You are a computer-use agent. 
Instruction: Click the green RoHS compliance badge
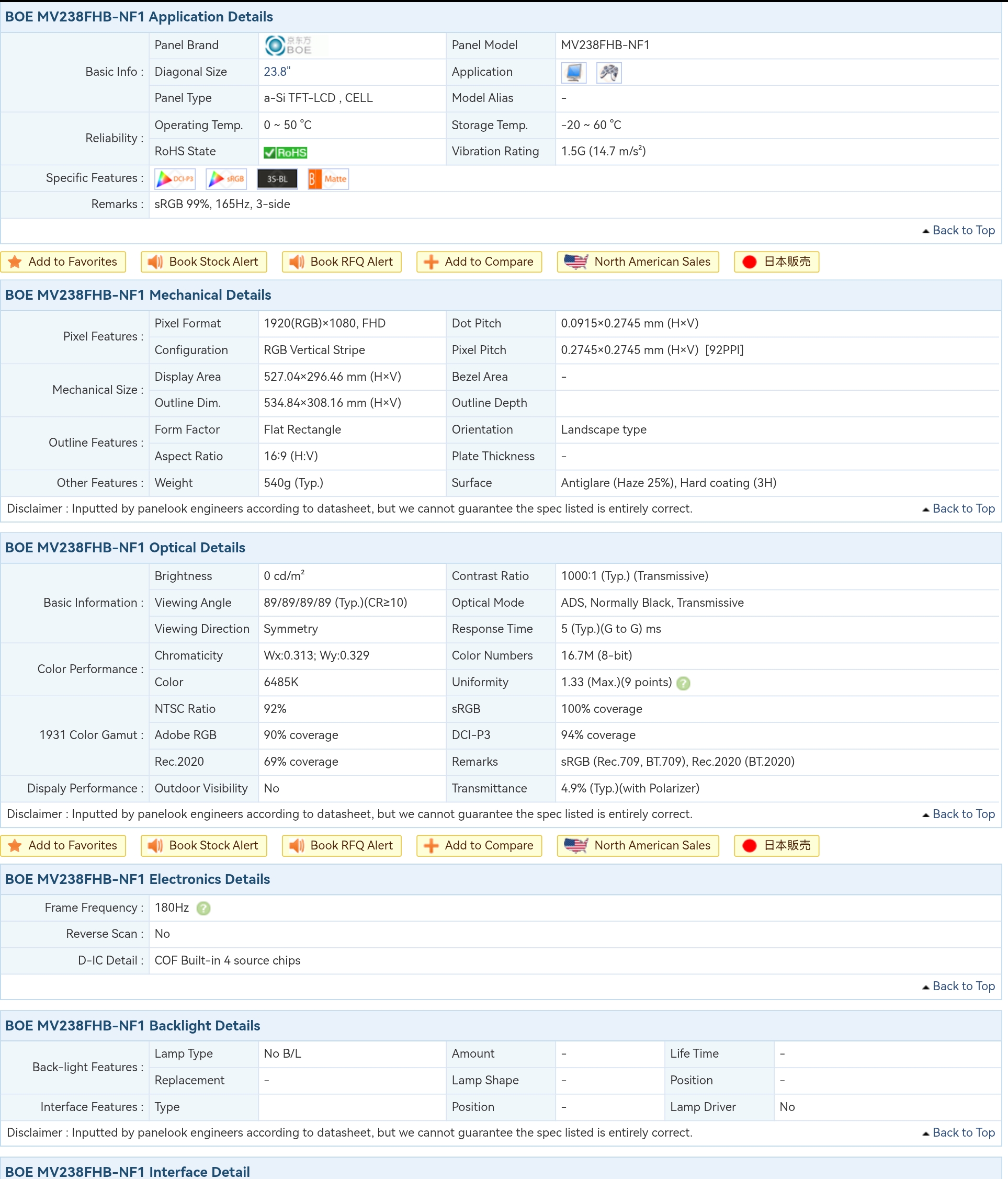[285, 153]
